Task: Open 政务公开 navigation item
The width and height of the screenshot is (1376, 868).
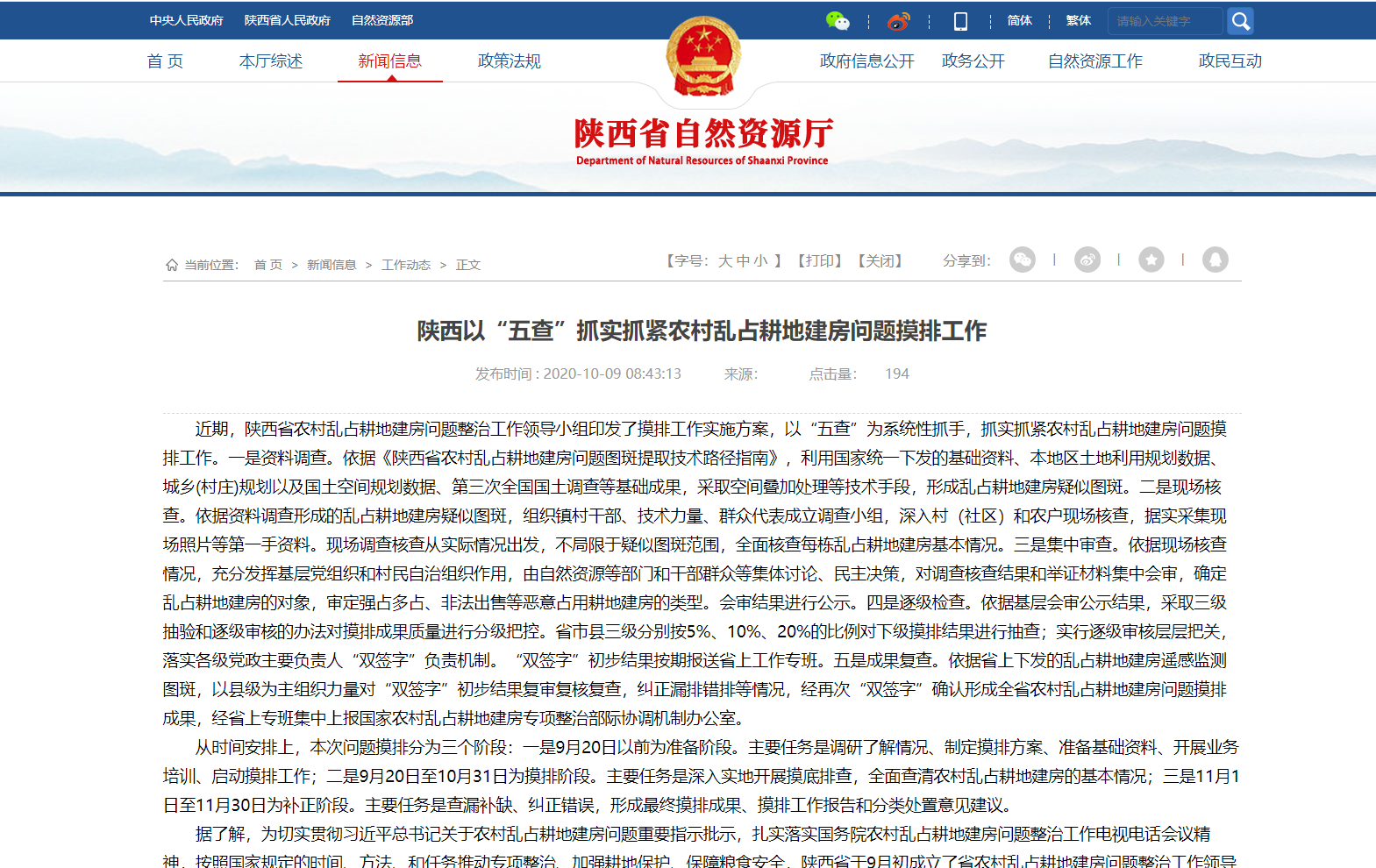Action: point(973,61)
